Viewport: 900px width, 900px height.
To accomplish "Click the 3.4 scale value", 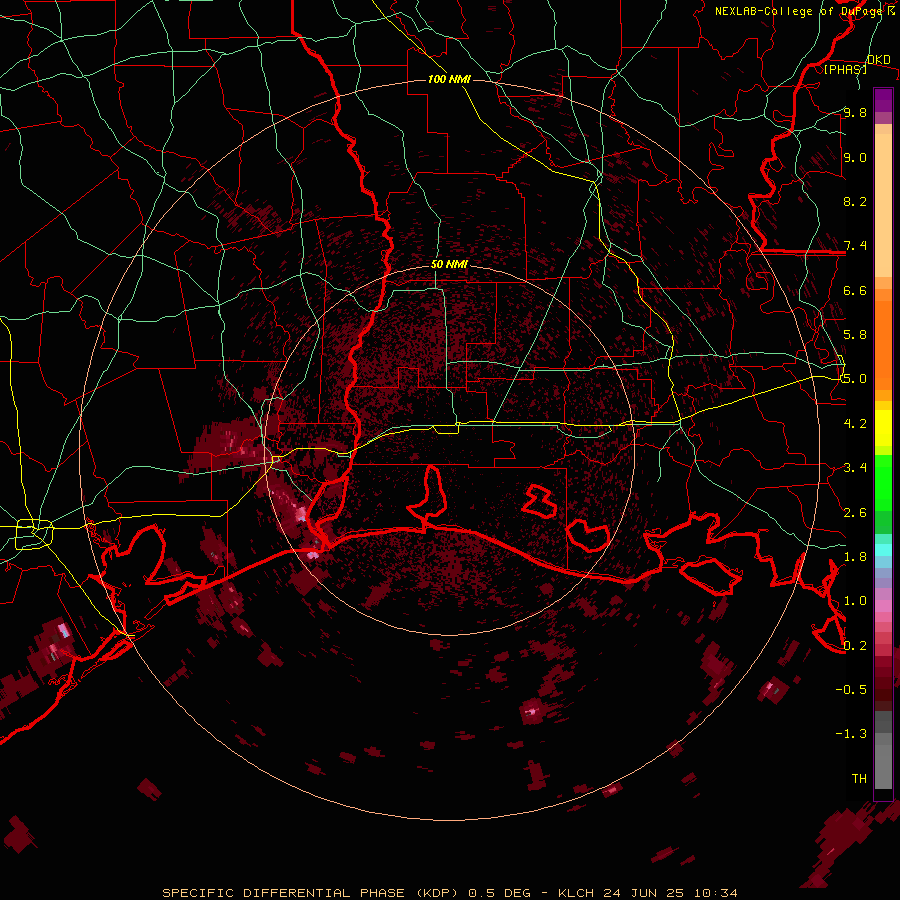I will tap(855, 468).
